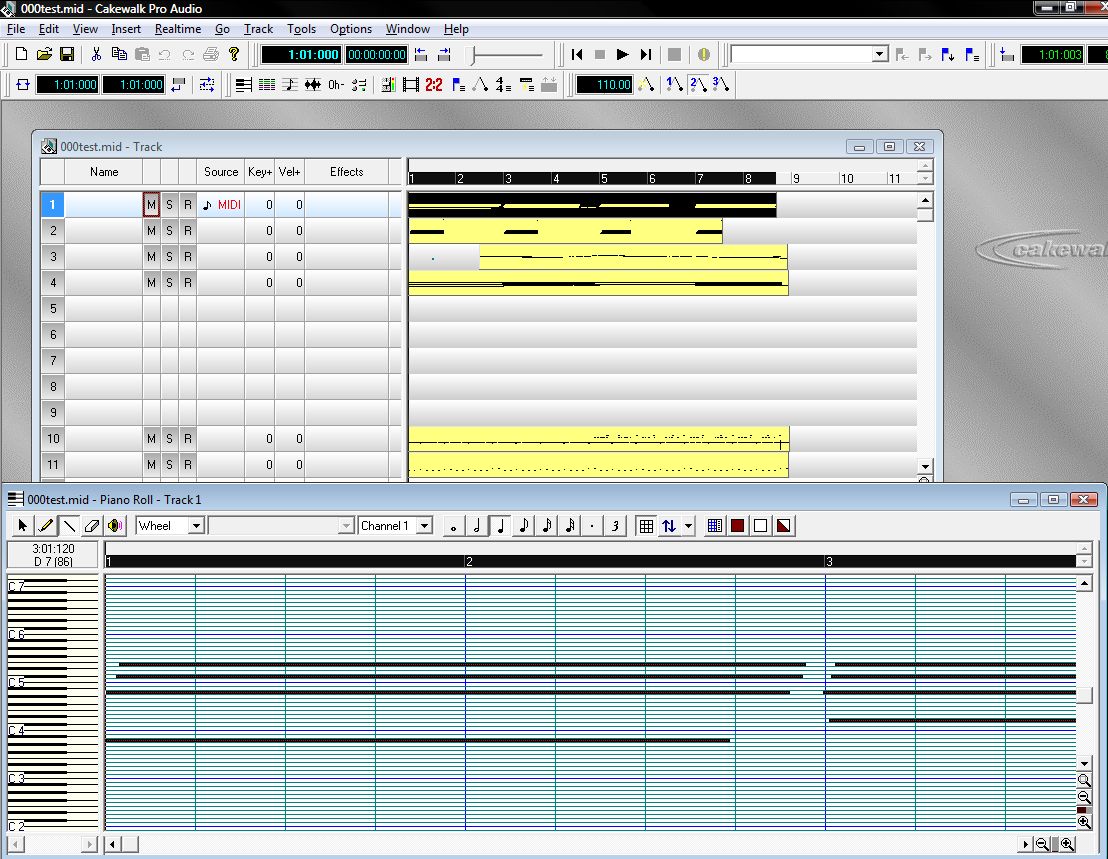Open the Options menu

(350, 29)
